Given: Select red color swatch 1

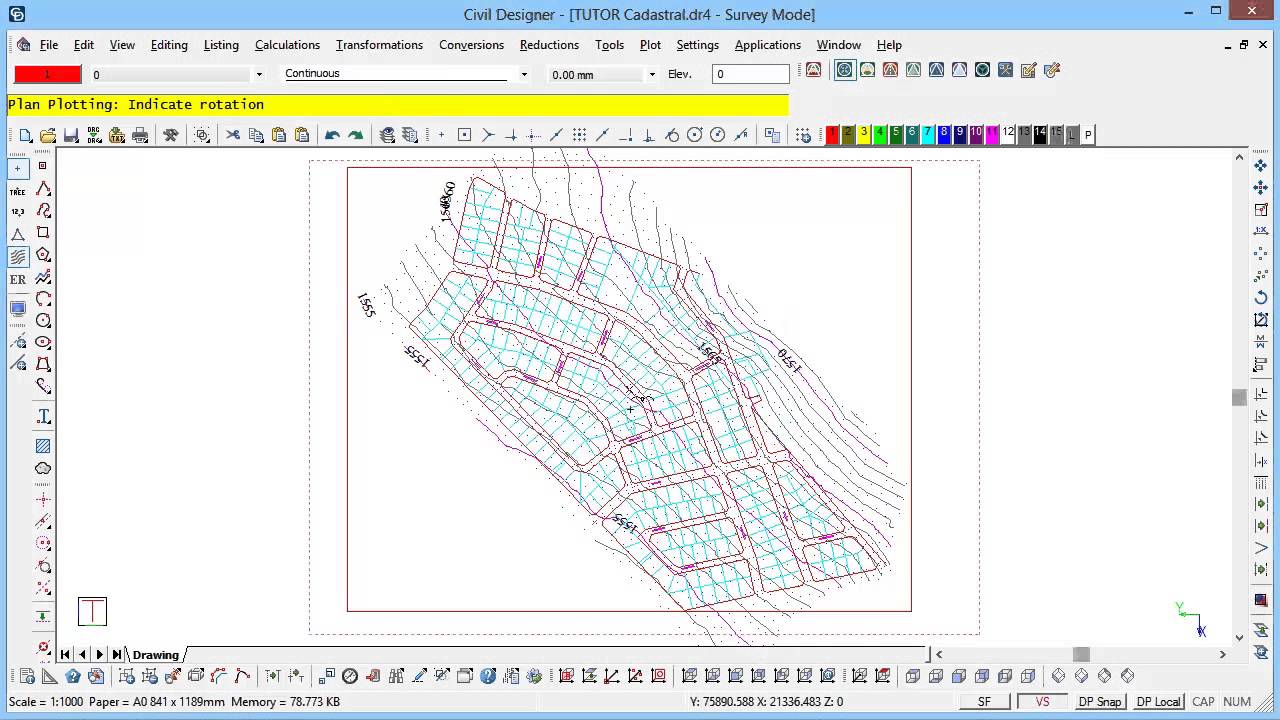Looking at the screenshot, I should coord(832,134).
